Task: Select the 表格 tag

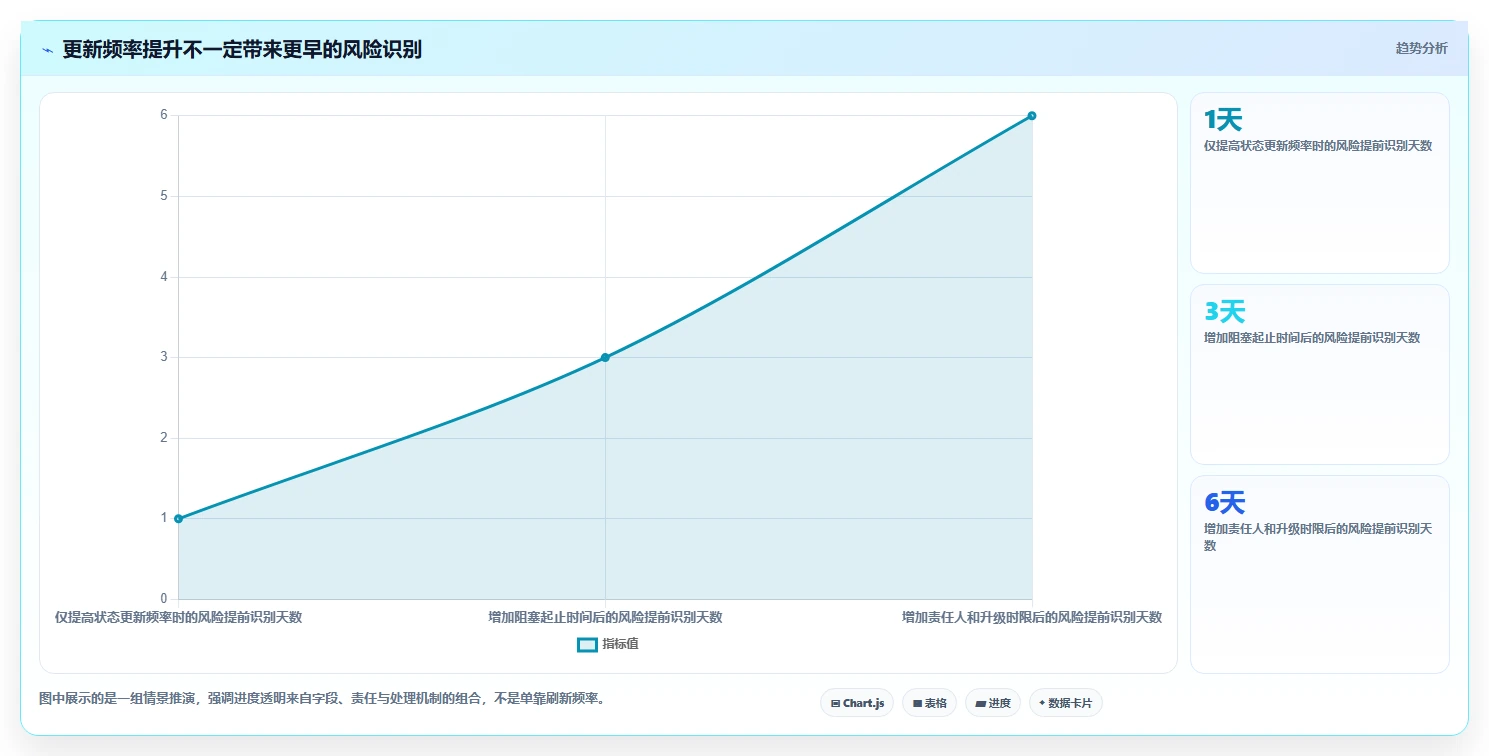Action: point(929,703)
